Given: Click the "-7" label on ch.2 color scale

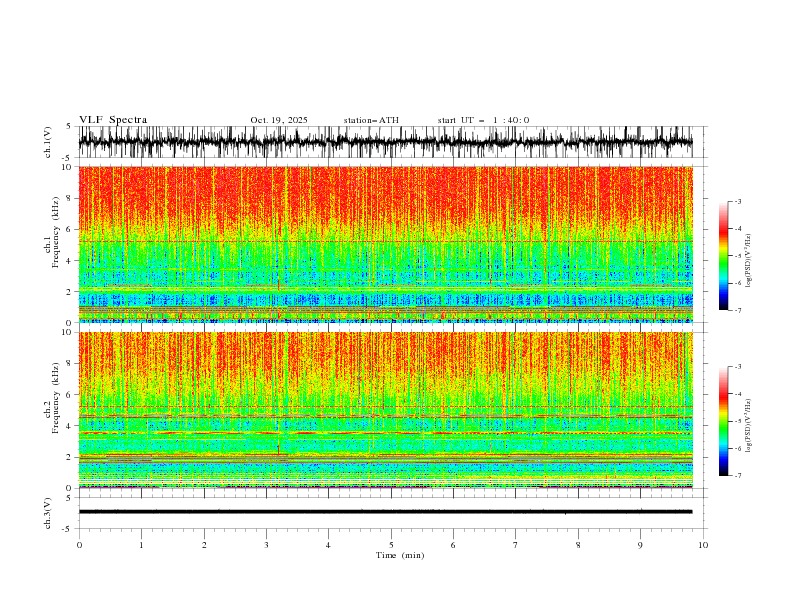Looking at the screenshot, I should pos(737,475).
